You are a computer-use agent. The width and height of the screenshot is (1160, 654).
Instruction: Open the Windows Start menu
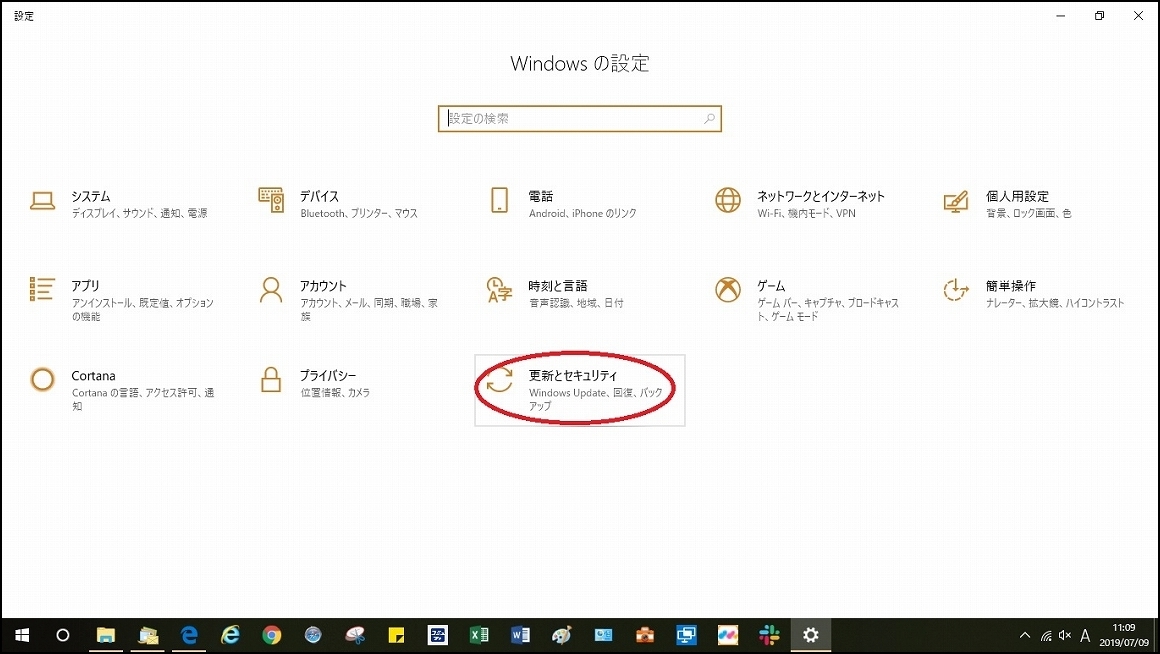pyautogui.click(x=21, y=635)
